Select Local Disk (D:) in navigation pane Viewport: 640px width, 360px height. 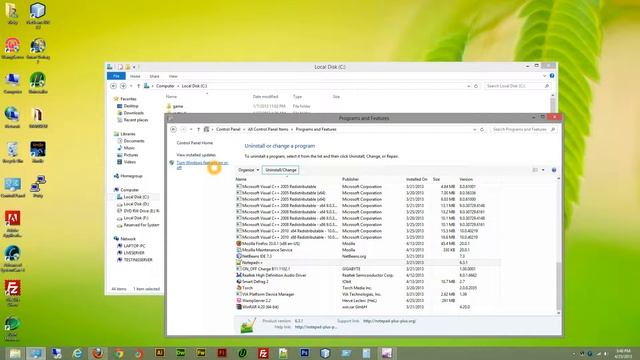136,204
